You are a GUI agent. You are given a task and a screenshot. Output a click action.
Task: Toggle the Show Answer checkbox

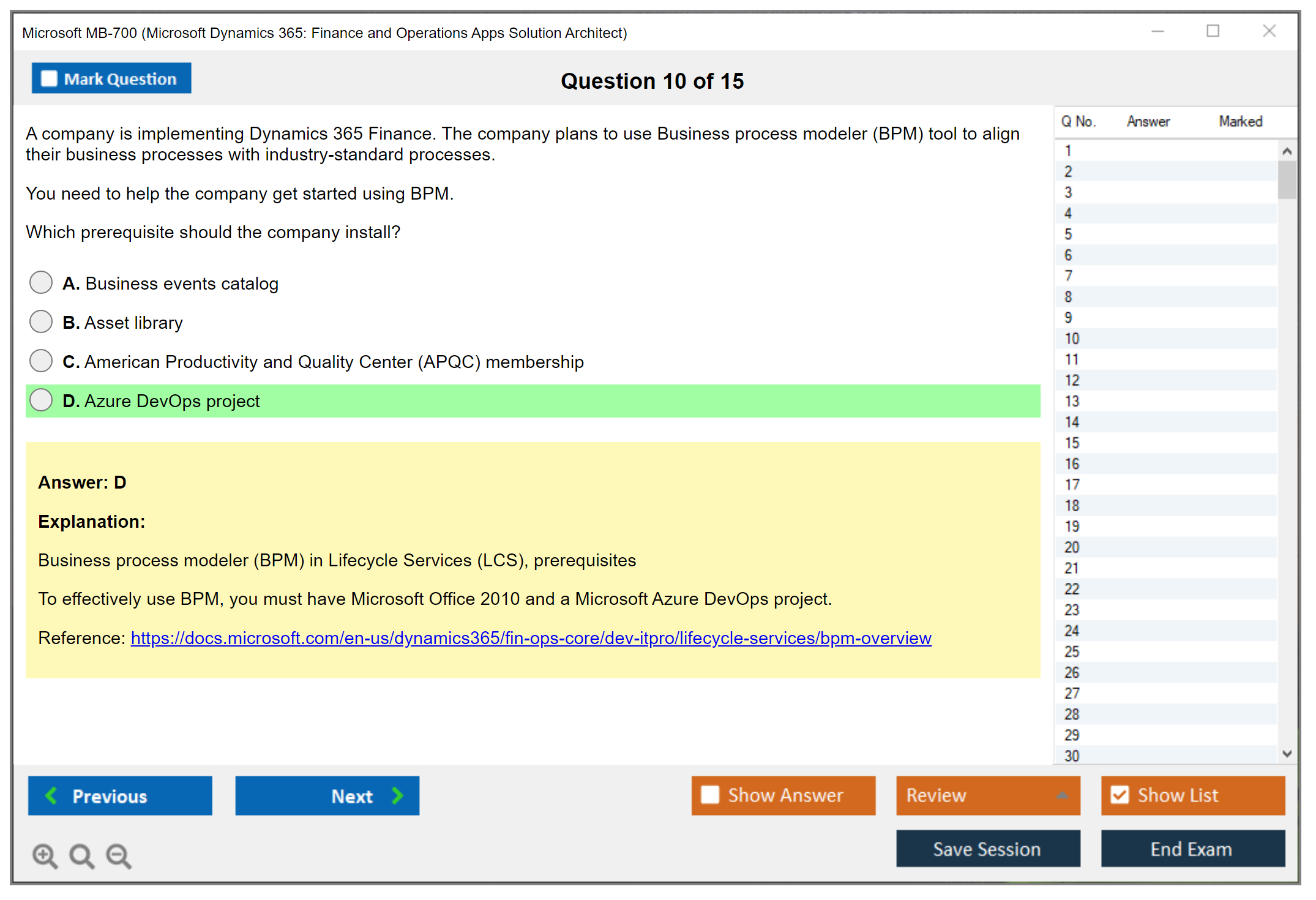(x=710, y=795)
